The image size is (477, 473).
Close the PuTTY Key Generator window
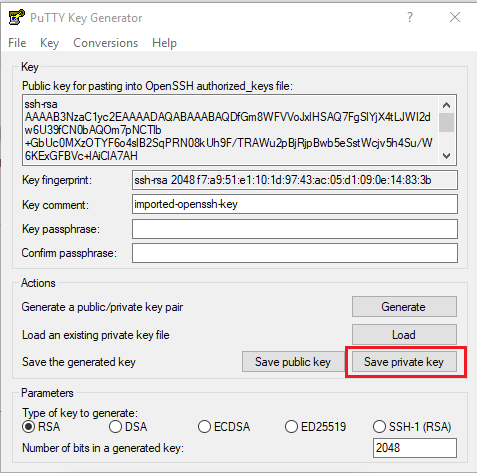coord(455,17)
